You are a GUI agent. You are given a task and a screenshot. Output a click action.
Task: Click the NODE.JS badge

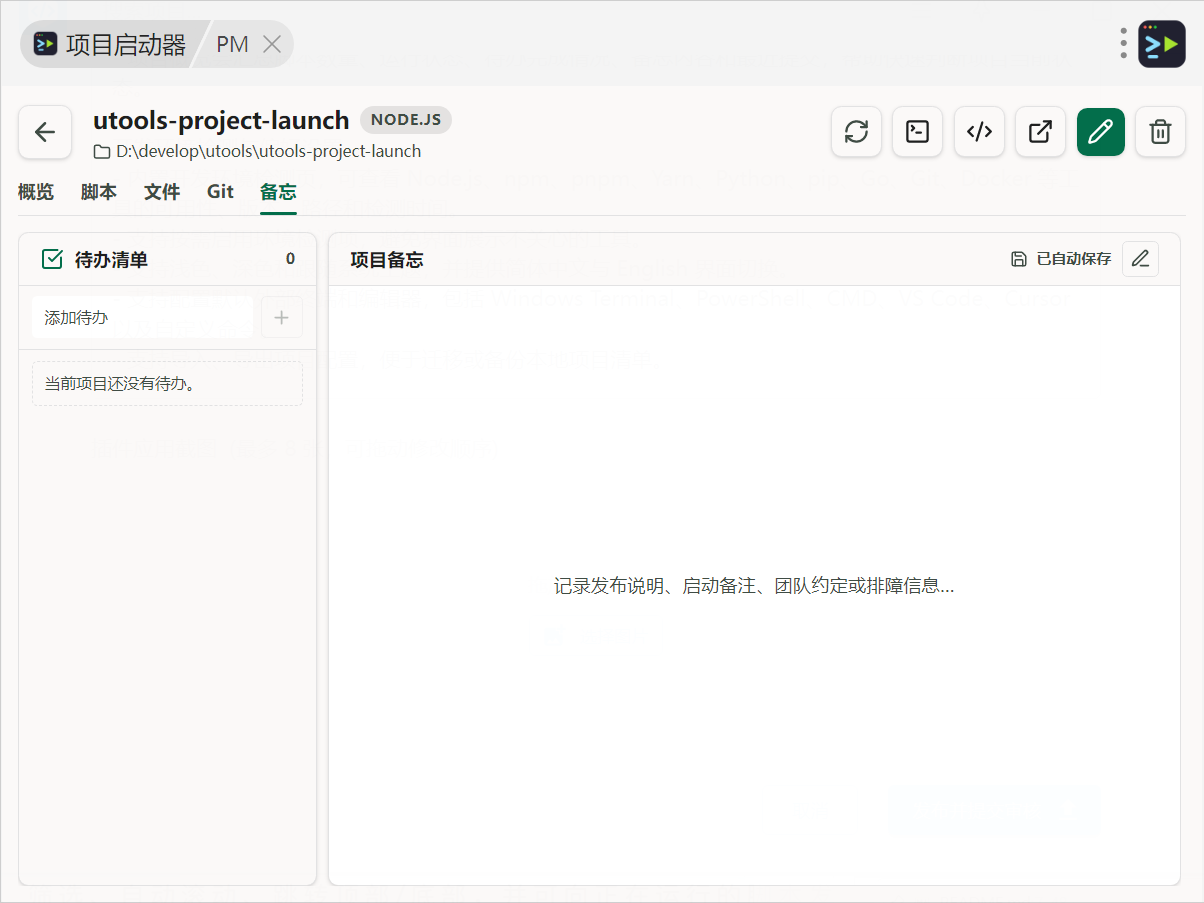pyautogui.click(x=406, y=120)
